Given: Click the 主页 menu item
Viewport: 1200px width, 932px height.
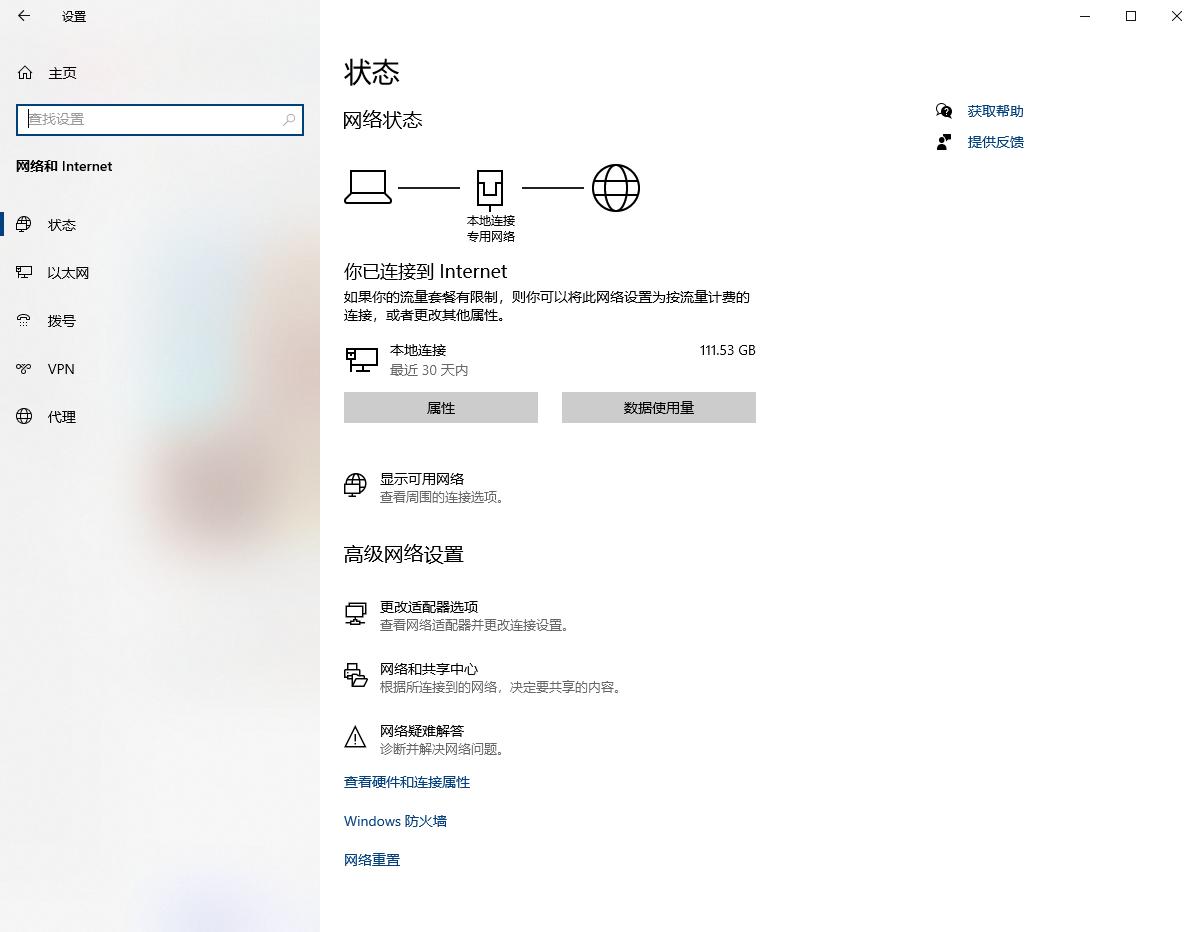Looking at the screenshot, I should 63,72.
